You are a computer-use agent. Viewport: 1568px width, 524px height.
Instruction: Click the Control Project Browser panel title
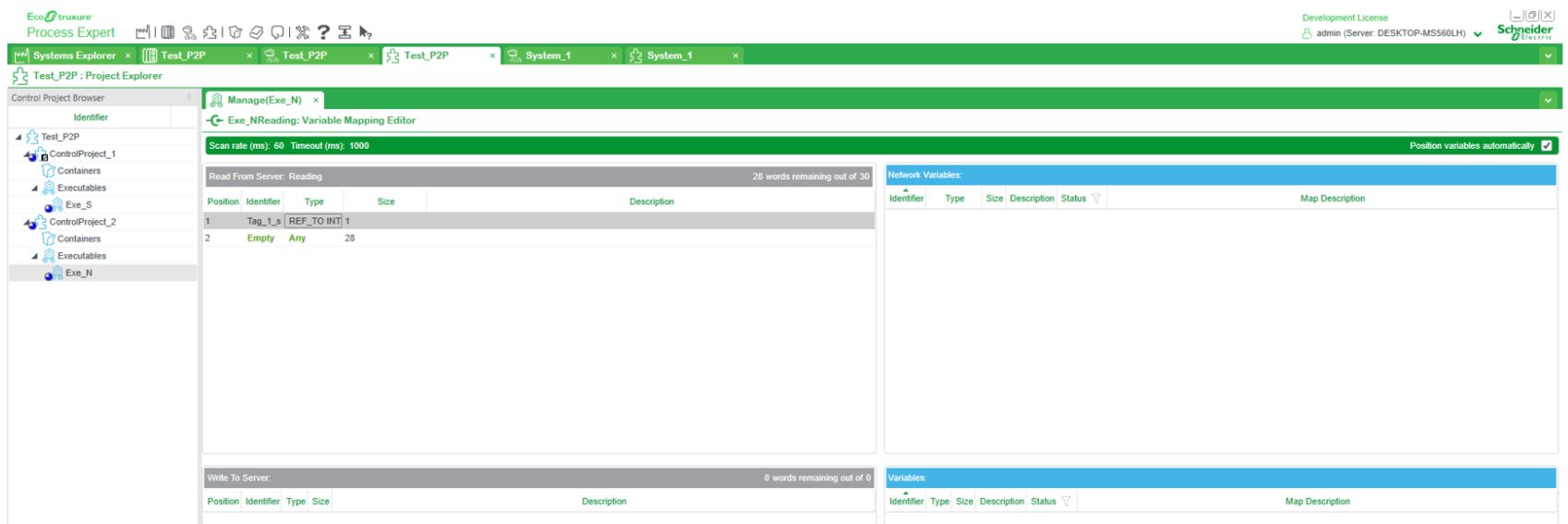(58, 98)
